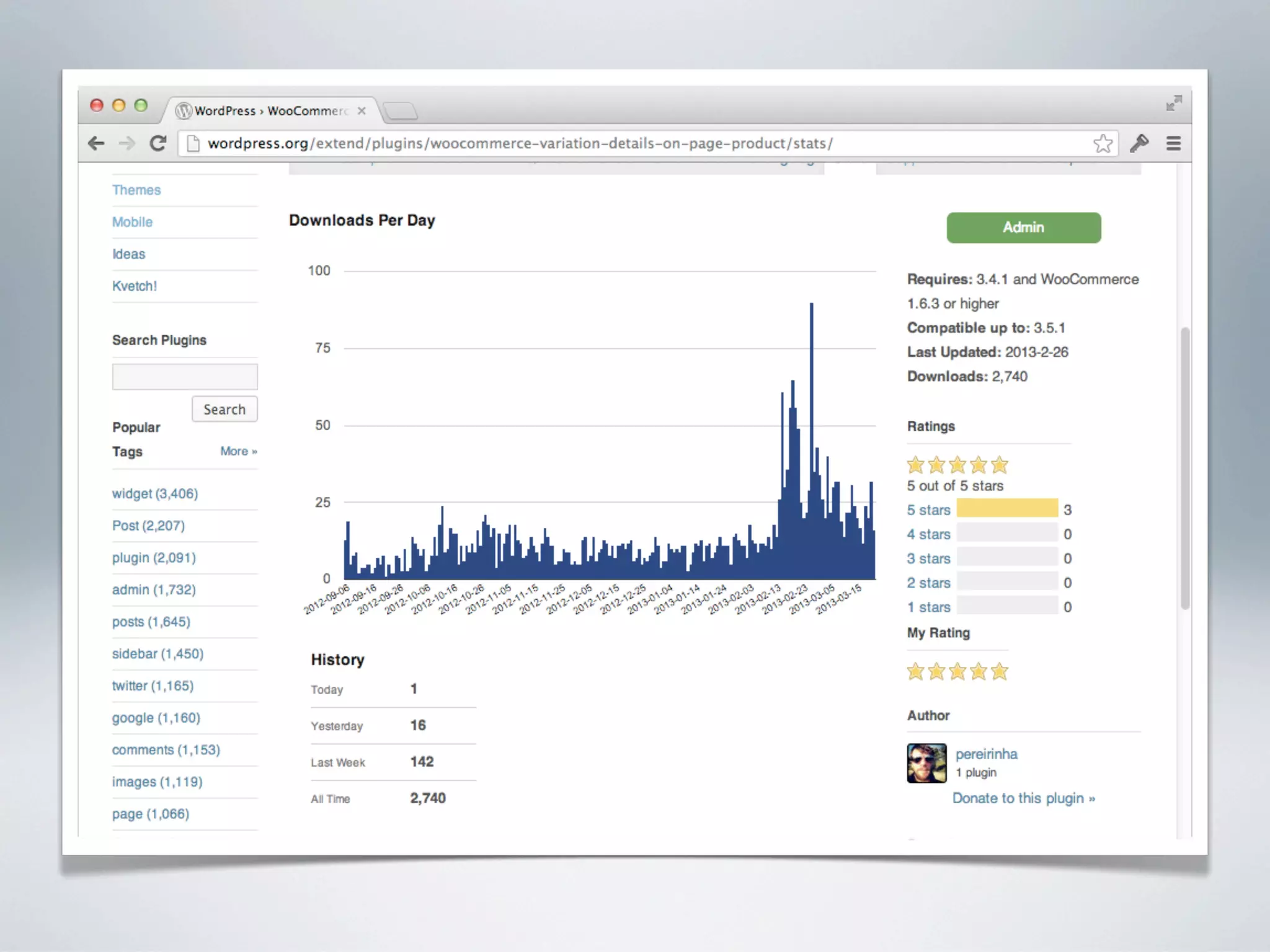Bookmark page with the star icon
The height and width of the screenshot is (952, 1270).
pyautogui.click(x=1102, y=144)
